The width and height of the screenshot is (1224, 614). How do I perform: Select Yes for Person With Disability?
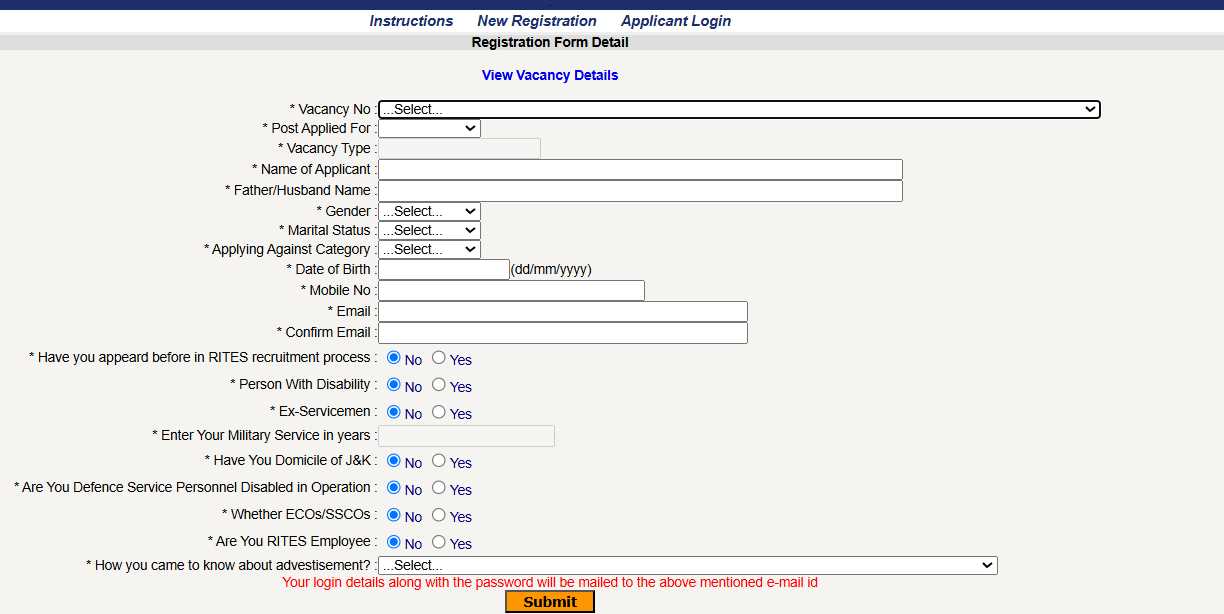click(x=439, y=385)
